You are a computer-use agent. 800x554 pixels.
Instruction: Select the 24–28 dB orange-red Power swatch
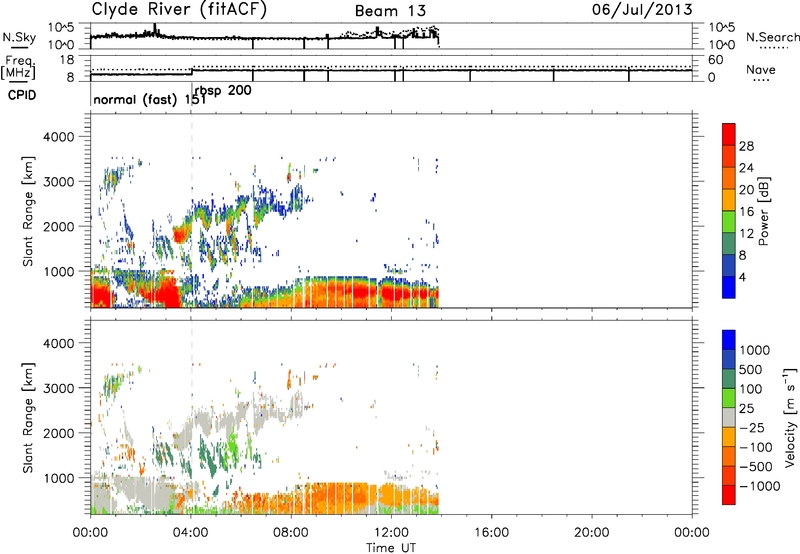[729, 156]
